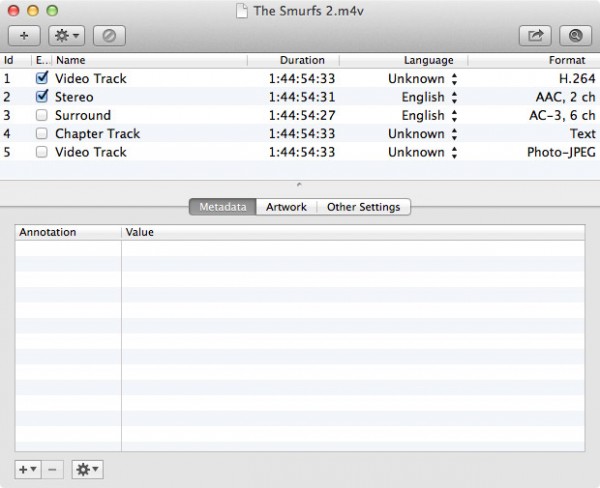The height and width of the screenshot is (488, 600).
Task: Click the Text format cell of Chapter Track
Action: 583,134
